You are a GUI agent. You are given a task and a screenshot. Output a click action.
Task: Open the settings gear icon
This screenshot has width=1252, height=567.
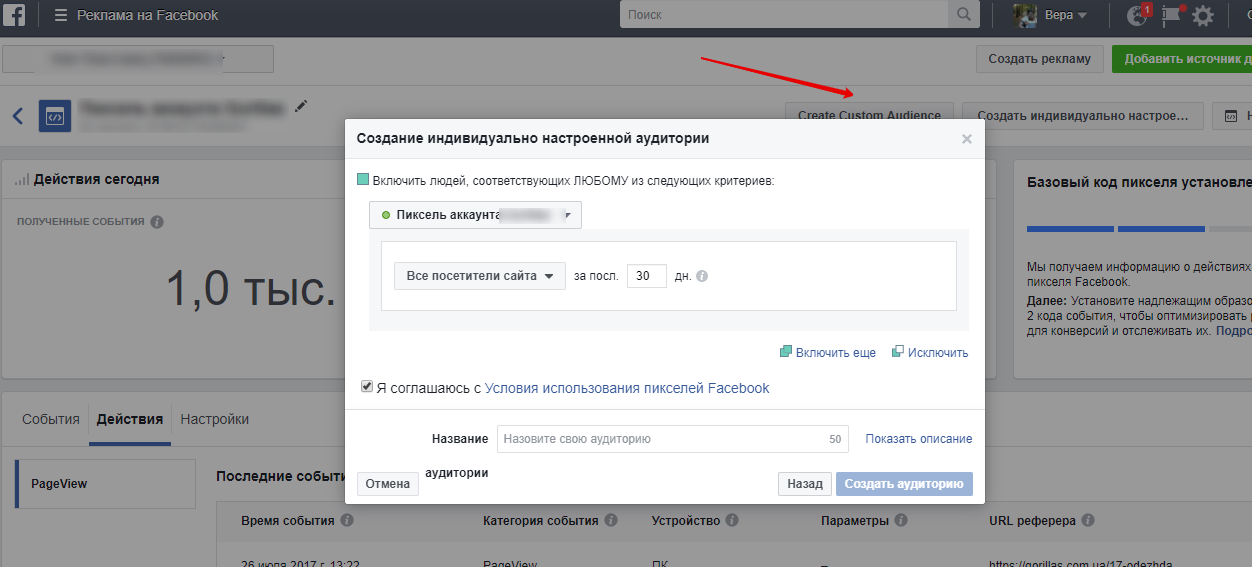(x=1203, y=16)
